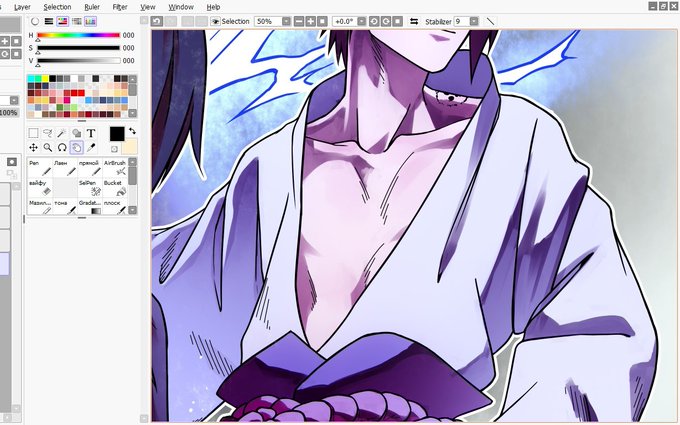Rotate the canvas view counterclockwise

[x=374, y=21]
